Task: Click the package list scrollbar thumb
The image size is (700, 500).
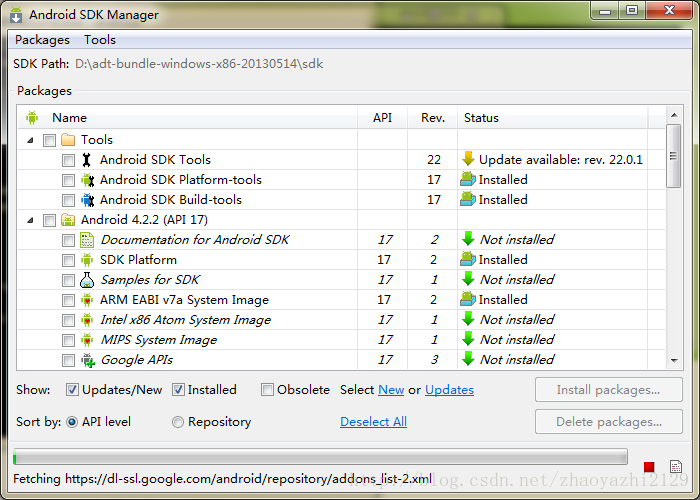Action: coord(674,156)
